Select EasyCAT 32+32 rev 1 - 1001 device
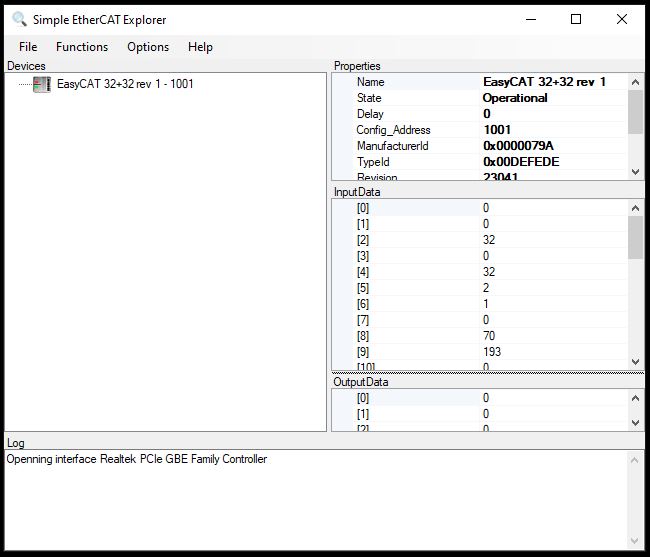The image size is (650, 557). point(125,84)
